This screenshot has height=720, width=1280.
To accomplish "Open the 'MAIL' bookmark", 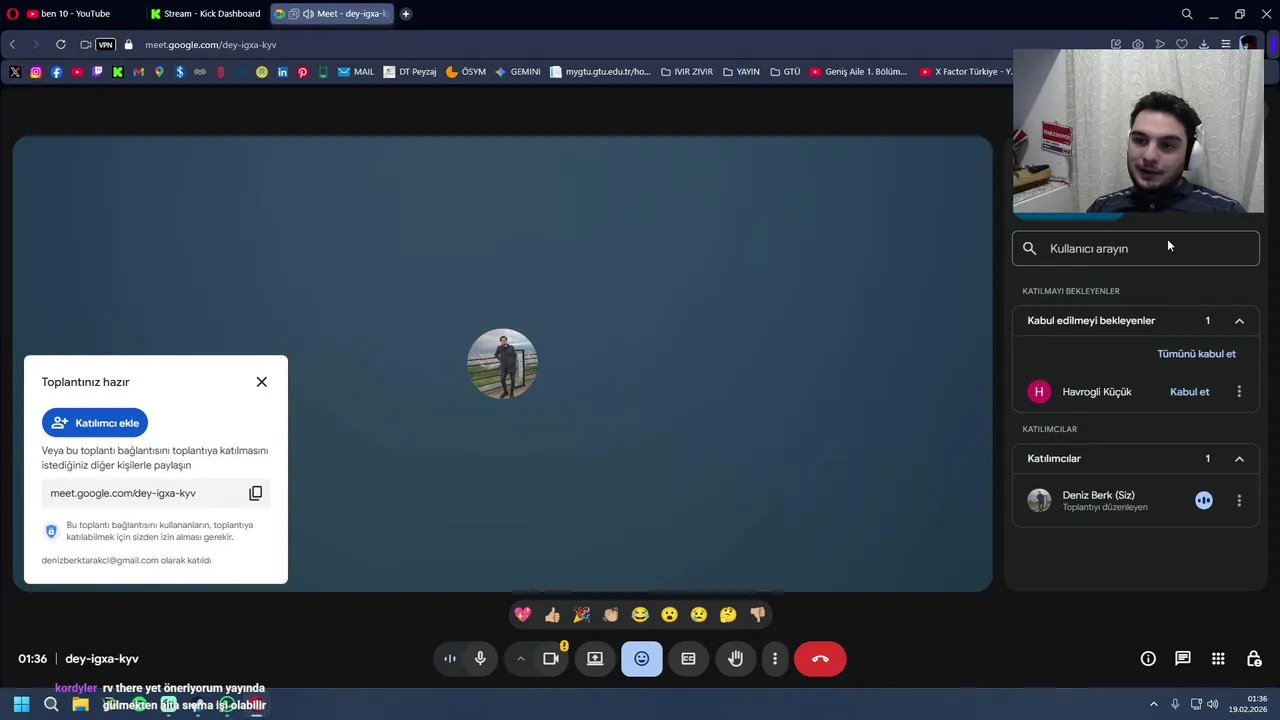I will pyautogui.click(x=356, y=72).
